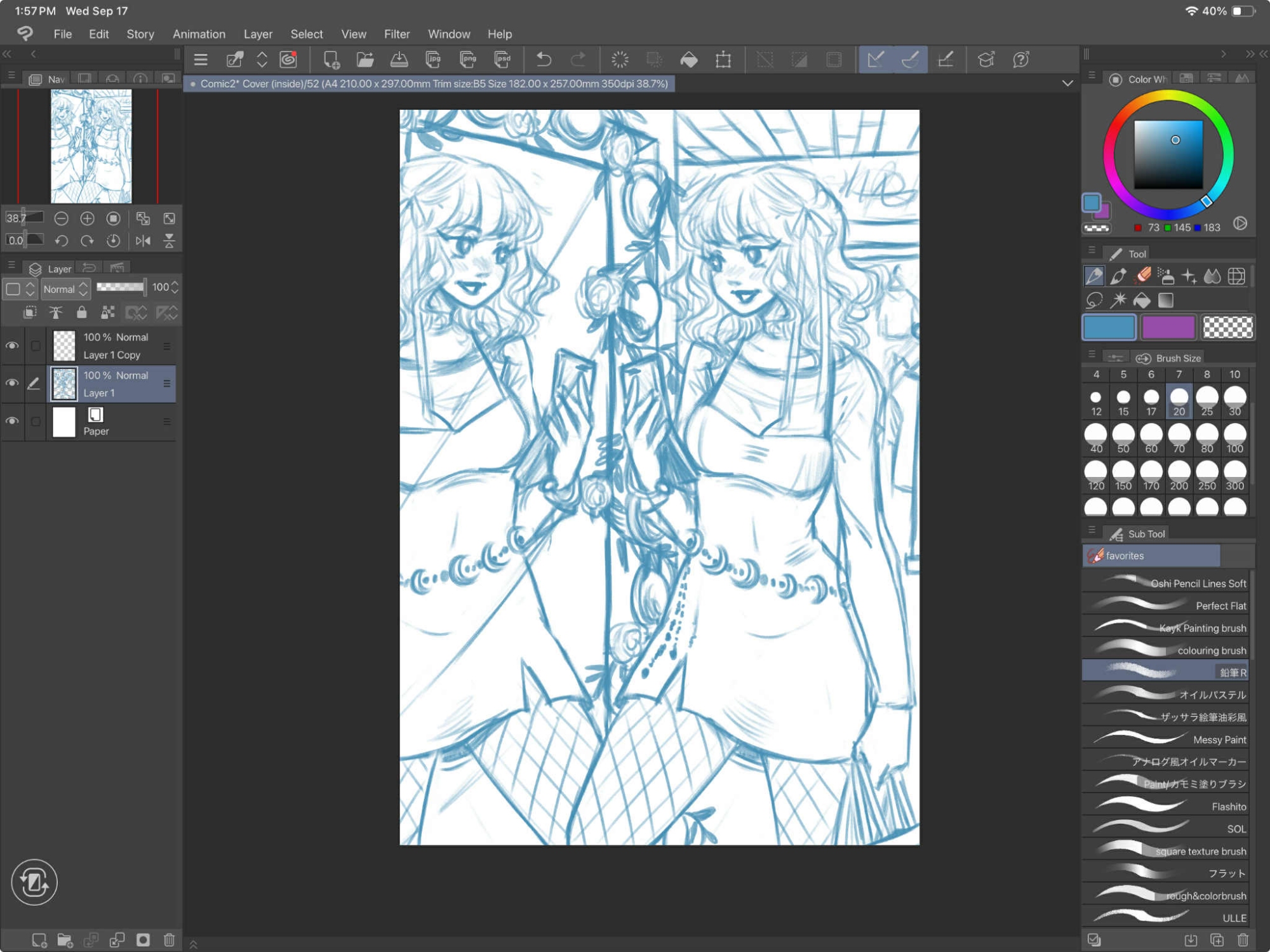
Task: Open the Normal blending mode dropdown
Action: pos(65,289)
